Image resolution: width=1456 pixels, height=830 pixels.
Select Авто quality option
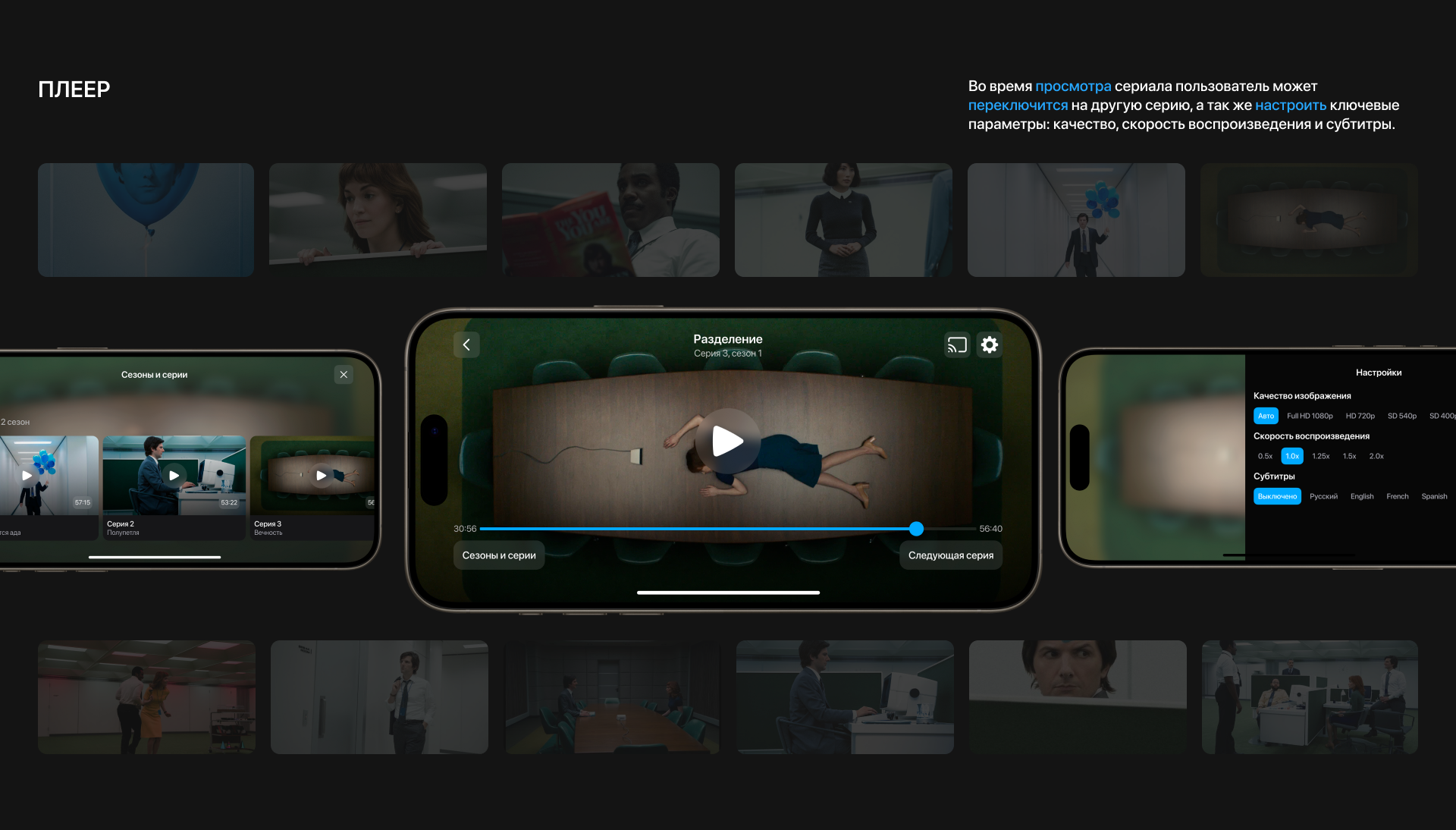tap(1265, 416)
